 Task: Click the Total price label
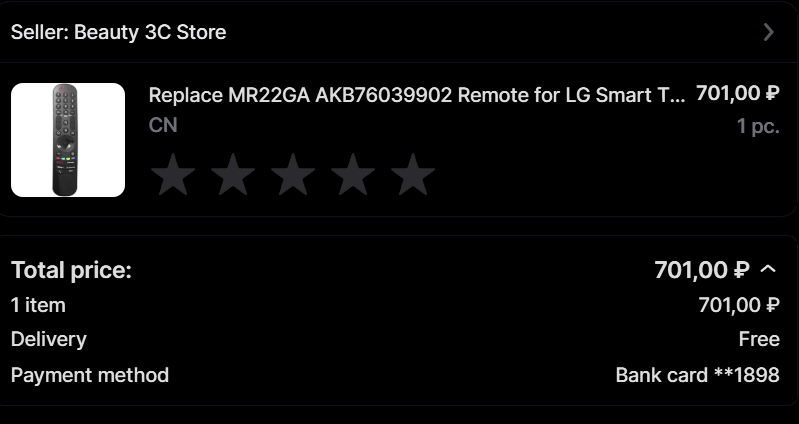pyautogui.click(x=71, y=270)
